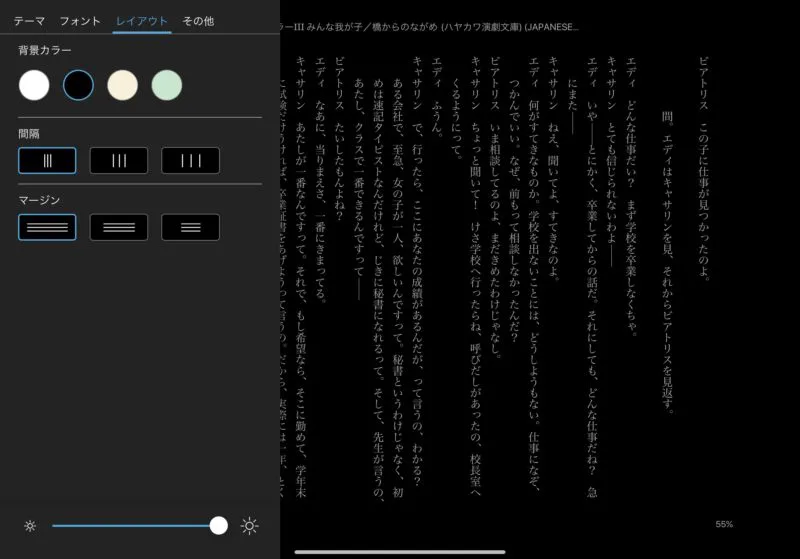Open the フォント tab
The height and width of the screenshot is (559, 800).
click(80, 21)
